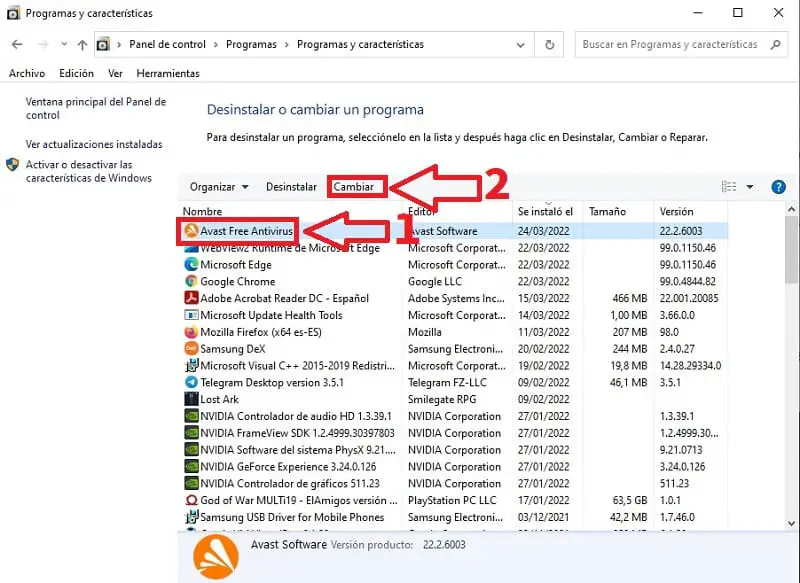This screenshot has height=583, width=800.
Task: Open the recent locations dropdown arrow
Action: (64, 44)
